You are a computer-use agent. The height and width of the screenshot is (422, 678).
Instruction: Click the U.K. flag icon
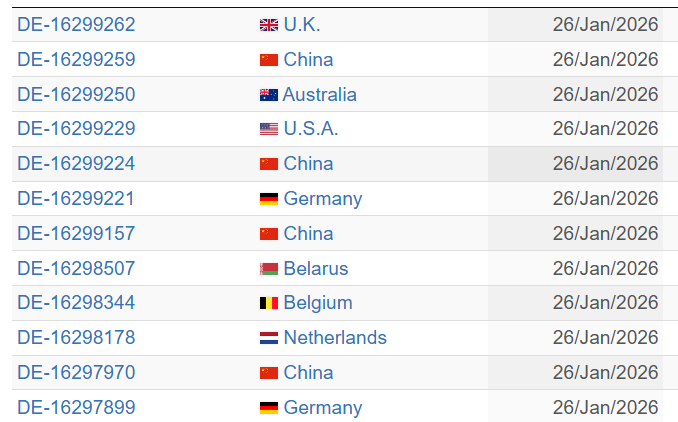[x=268, y=25]
